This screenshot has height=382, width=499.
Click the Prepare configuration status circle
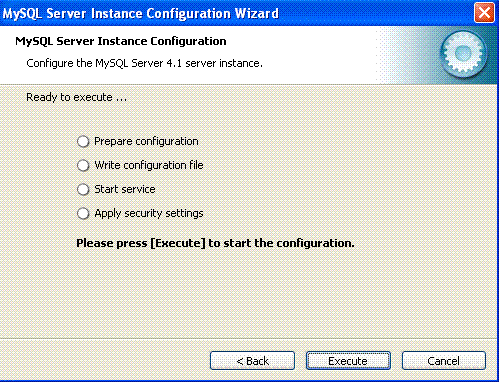pos(83,141)
